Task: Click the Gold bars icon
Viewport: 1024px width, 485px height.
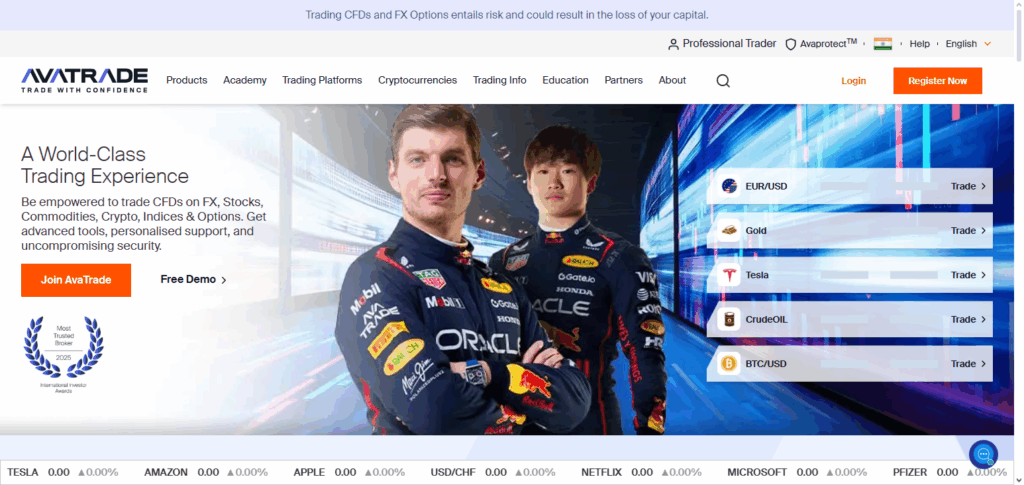Action: (729, 231)
